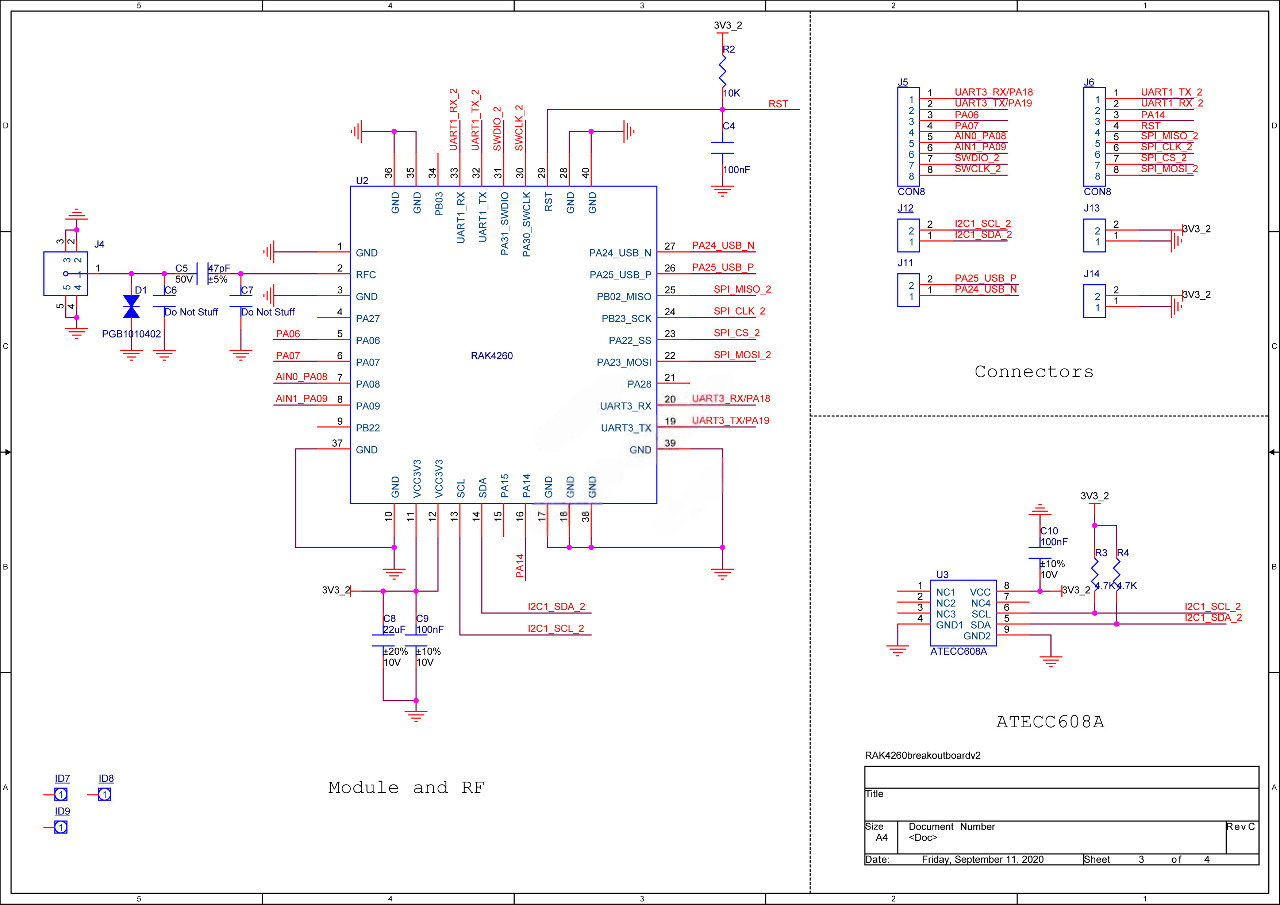Click the ID9 fiducial marker
Image resolution: width=1280 pixels, height=905 pixels.
(61, 827)
